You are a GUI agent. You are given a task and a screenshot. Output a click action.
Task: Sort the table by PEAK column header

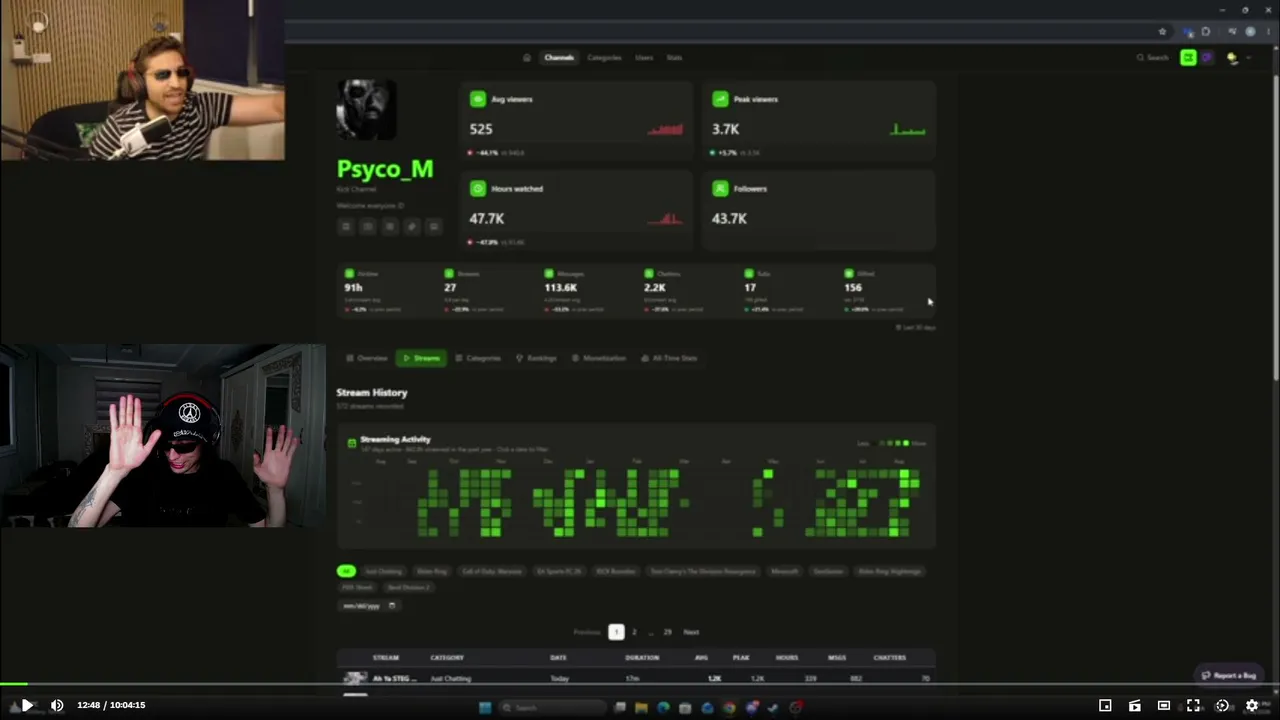pos(741,658)
